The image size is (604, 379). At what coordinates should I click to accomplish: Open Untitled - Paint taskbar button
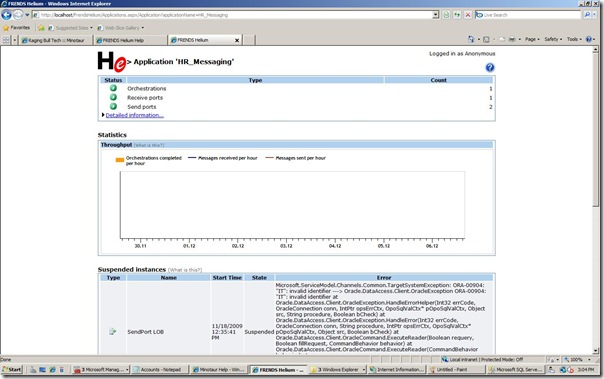pyautogui.click(x=456, y=370)
